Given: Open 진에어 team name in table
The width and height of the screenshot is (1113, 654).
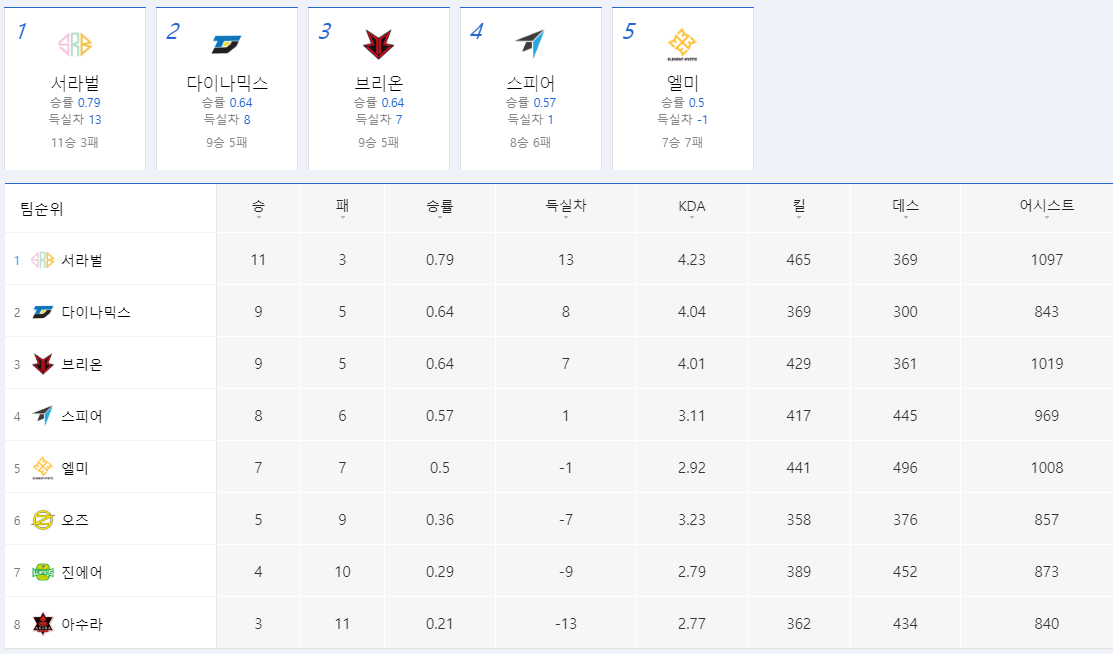Looking at the screenshot, I should click(x=82, y=572).
